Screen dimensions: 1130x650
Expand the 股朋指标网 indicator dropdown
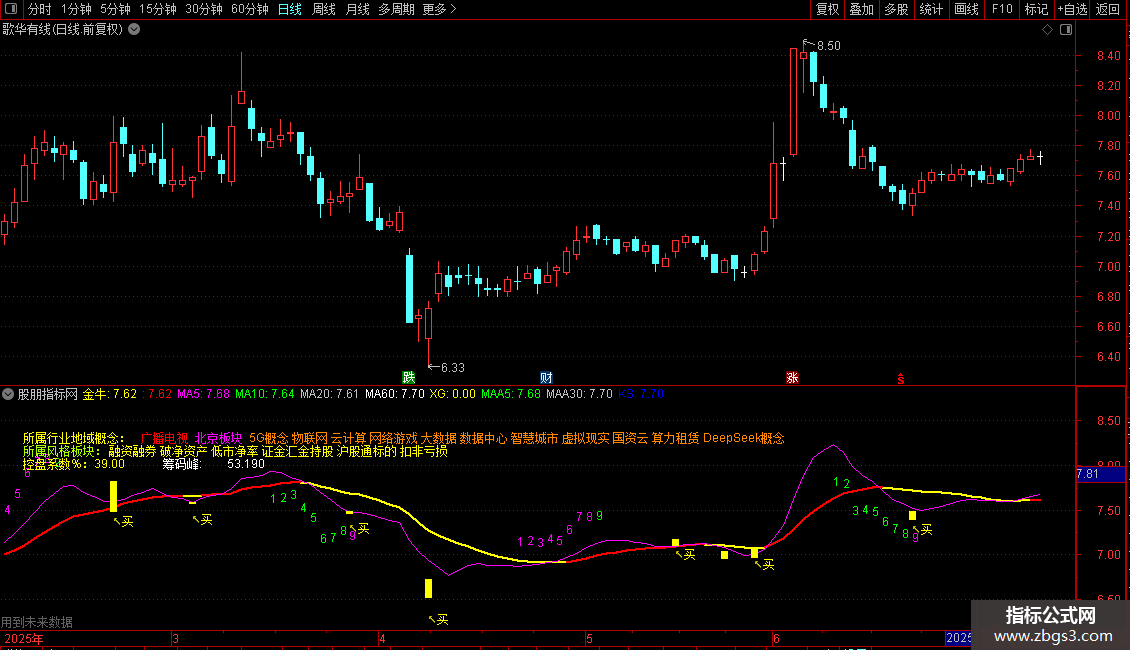click(x=8, y=394)
